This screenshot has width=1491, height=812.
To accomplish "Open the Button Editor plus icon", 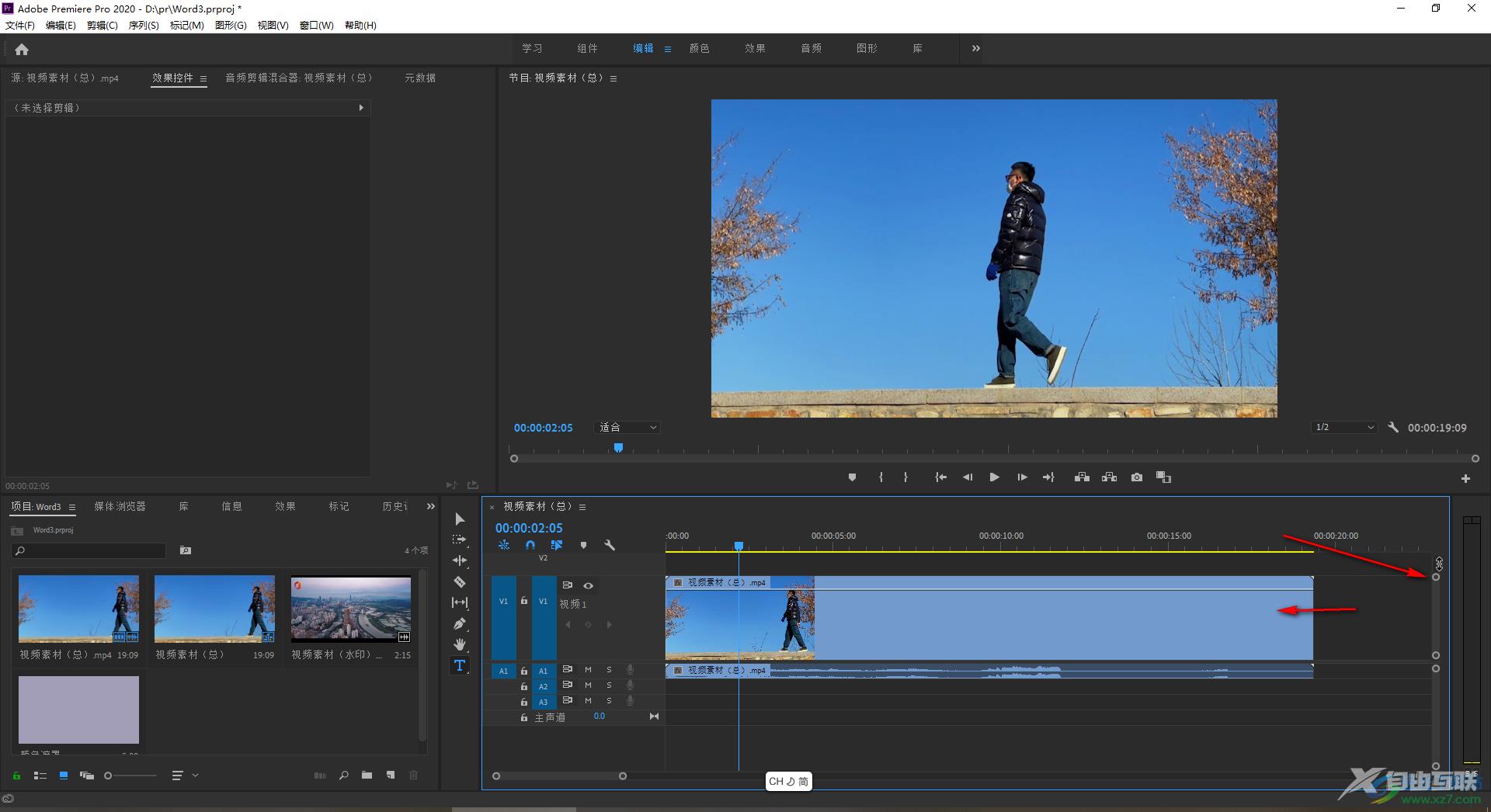I will (x=1465, y=479).
